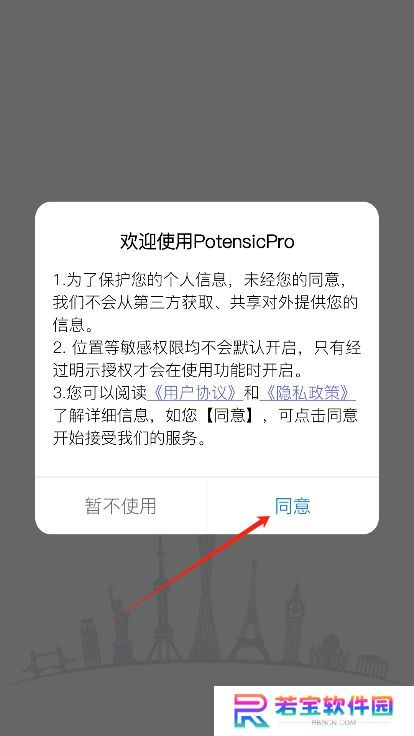The height and width of the screenshot is (736, 414).
Task: Click the 若宝软件园 watermark text
Action: coord(334,705)
